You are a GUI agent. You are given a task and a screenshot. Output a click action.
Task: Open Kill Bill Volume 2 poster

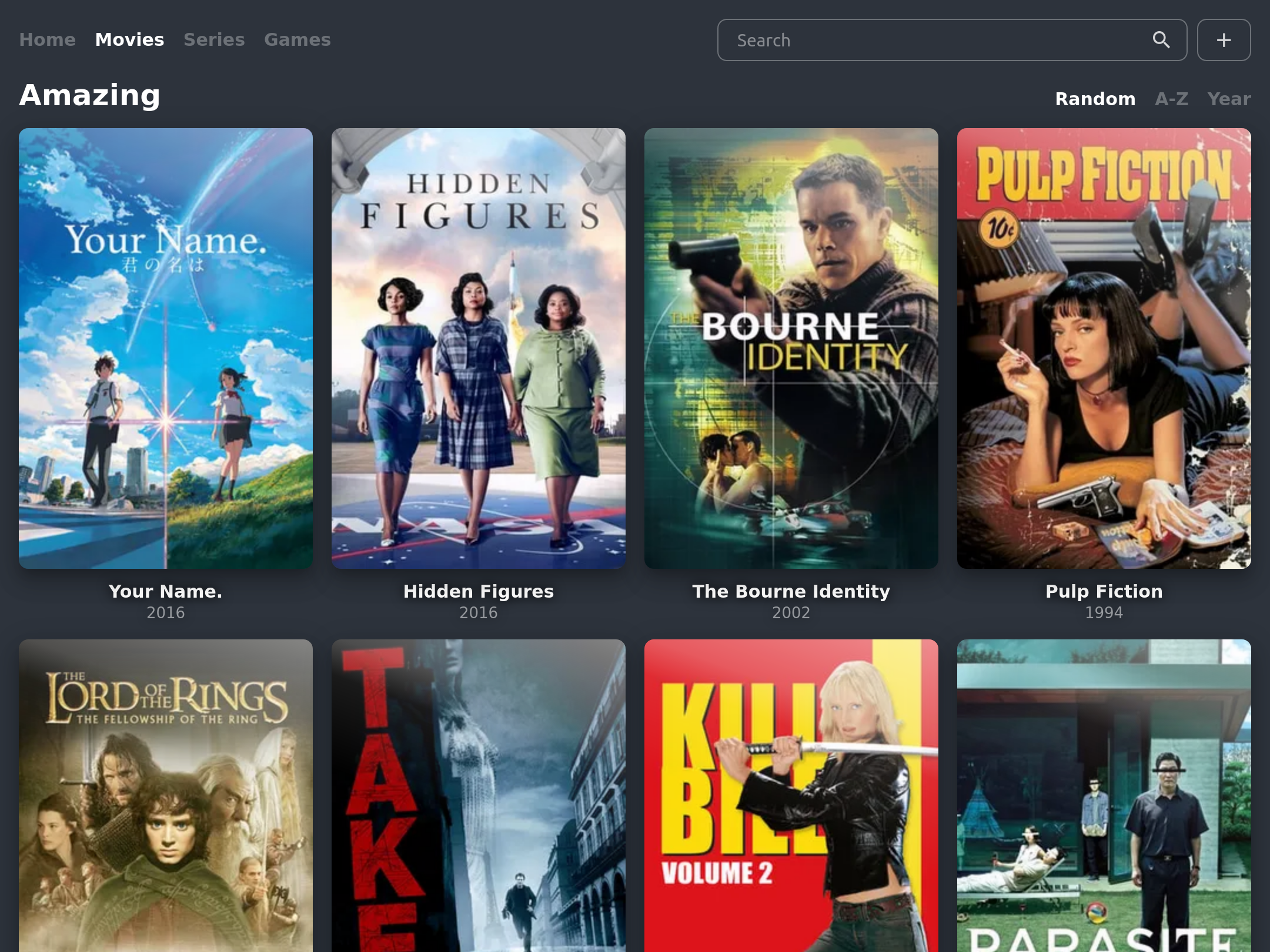[x=791, y=796]
